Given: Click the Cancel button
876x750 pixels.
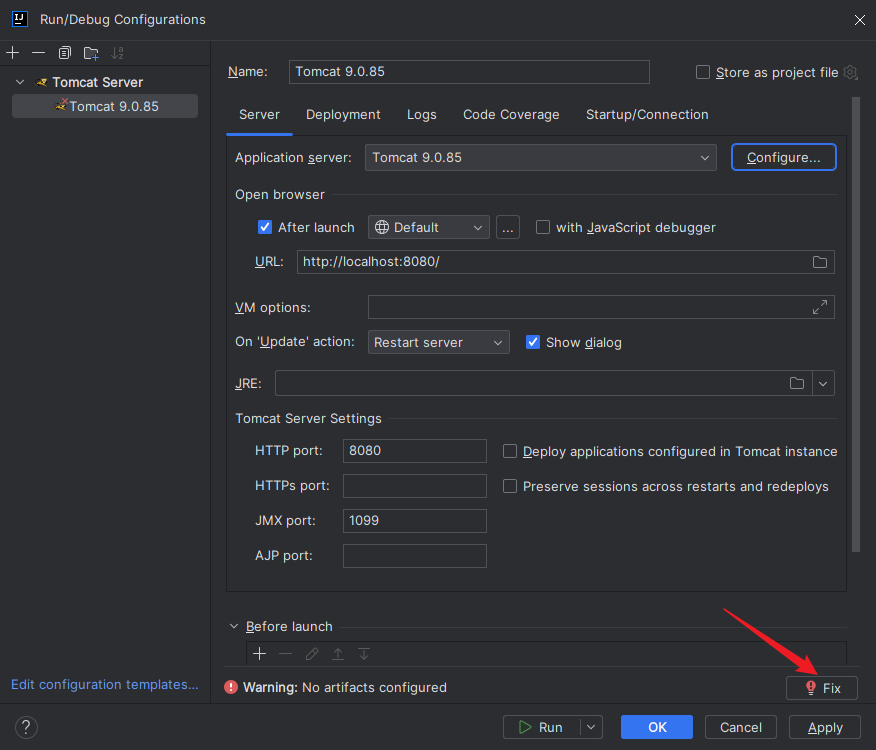Looking at the screenshot, I should [x=741, y=727].
